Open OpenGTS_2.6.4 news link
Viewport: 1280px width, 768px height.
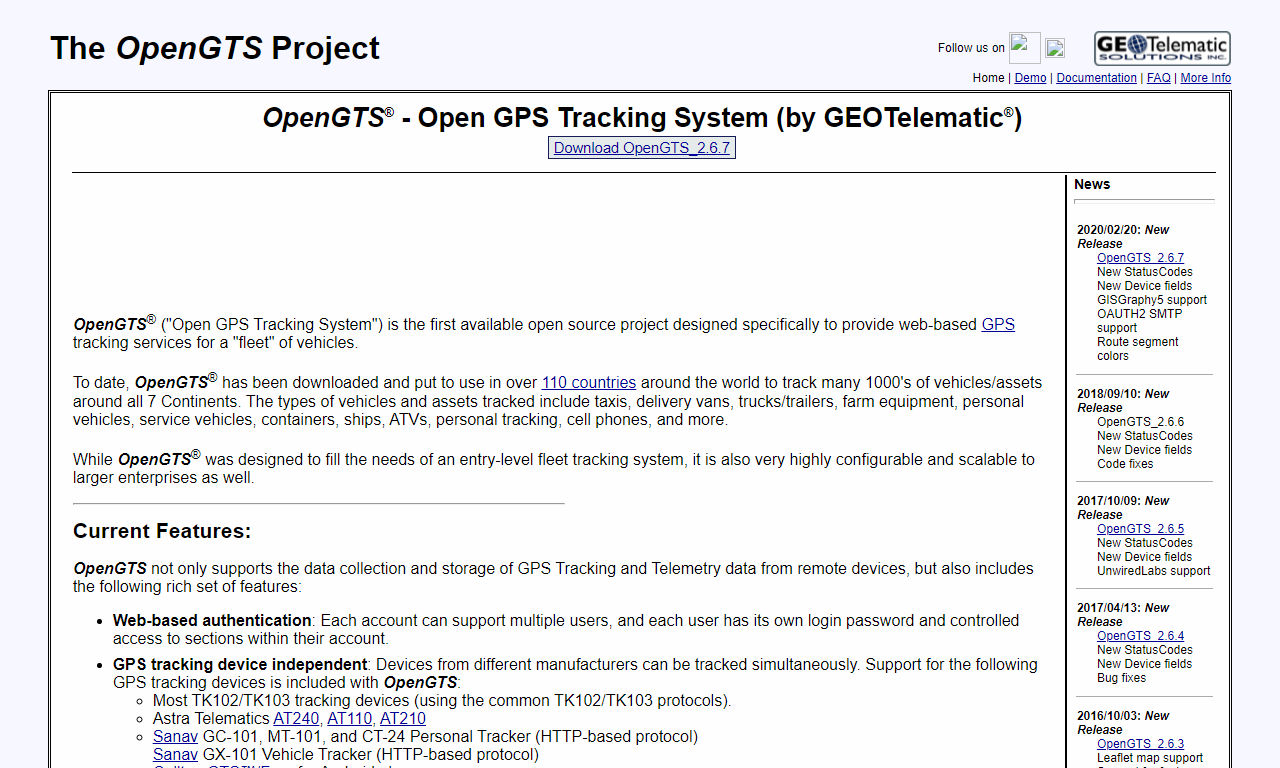pyautogui.click(x=1140, y=636)
